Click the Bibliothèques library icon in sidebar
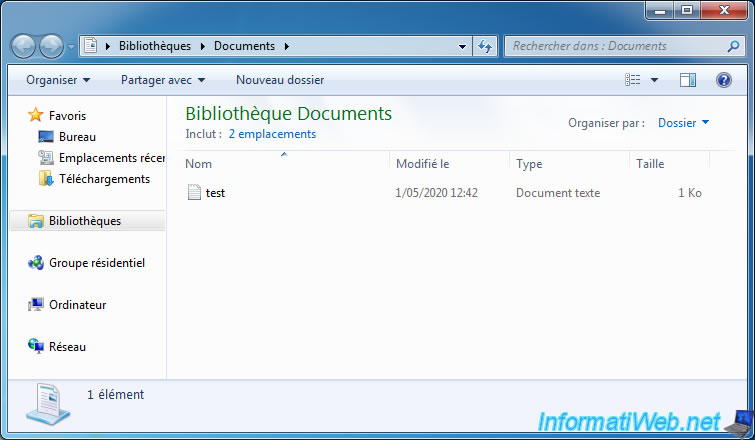The width and height of the screenshot is (755, 440). point(36,221)
